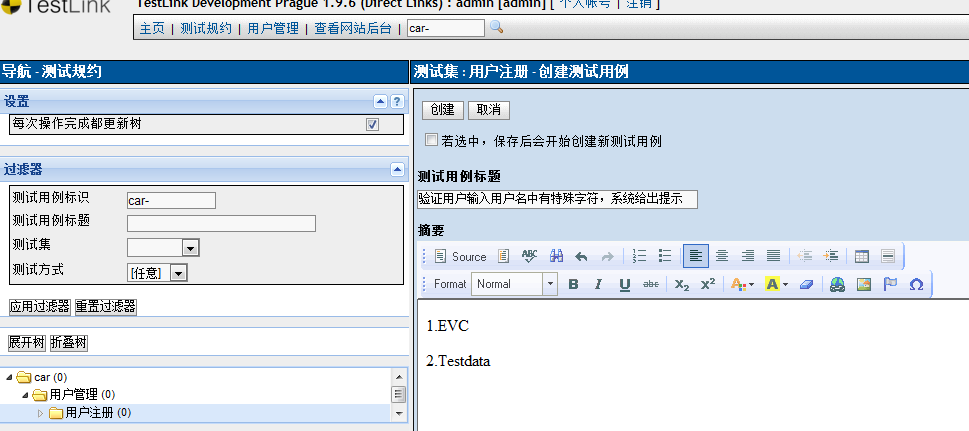The width and height of the screenshot is (969, 431).
Task: Apply strikethrough formatting
Action: pos(651,284)
